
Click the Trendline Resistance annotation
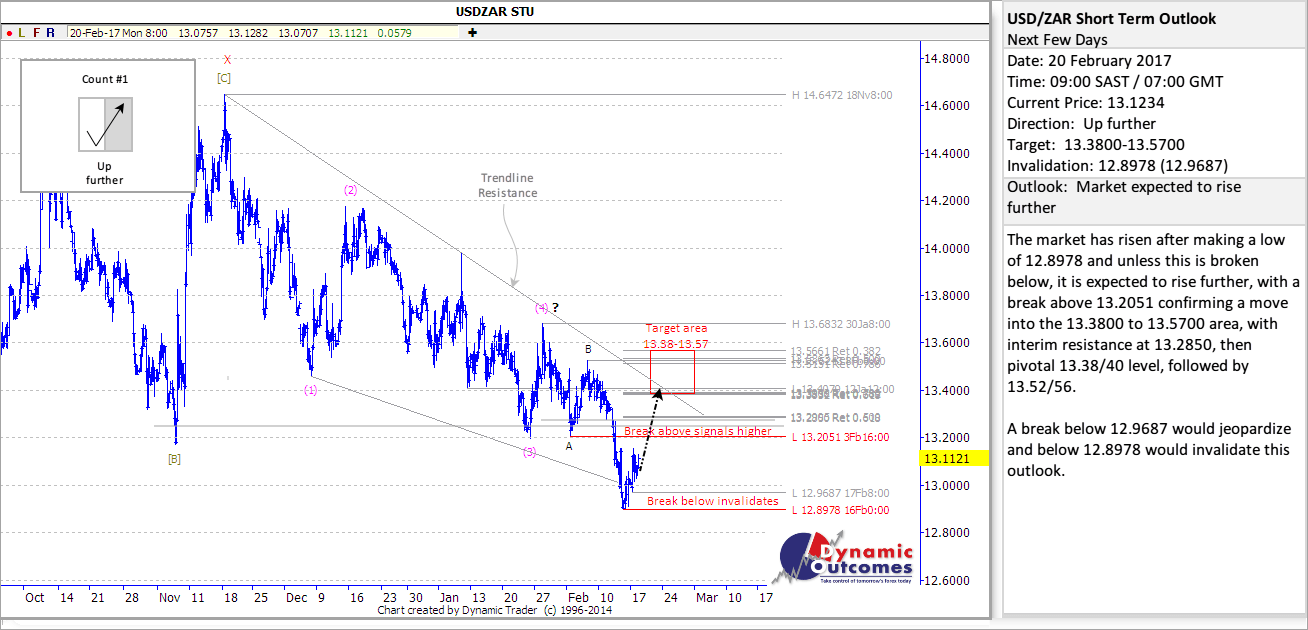pyautogui.click(x=507, y=186)
